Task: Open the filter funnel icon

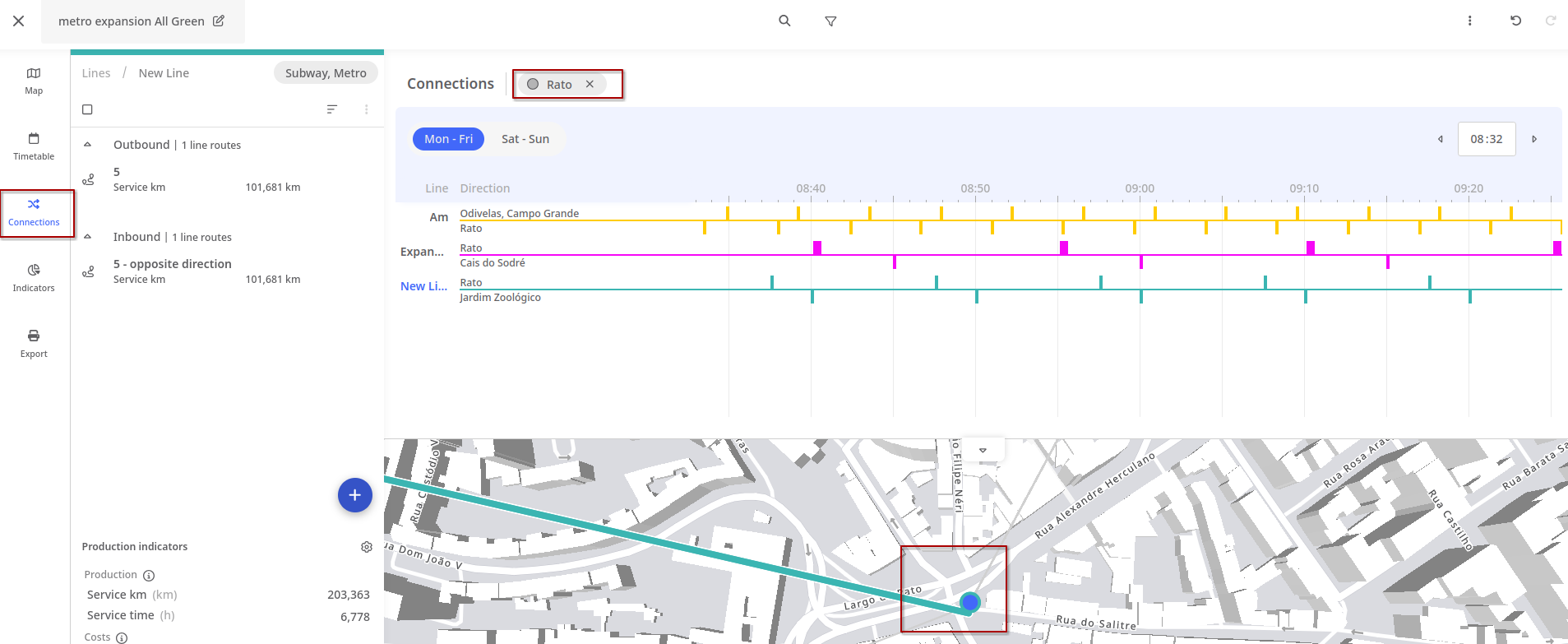Action: [x=830, y=21]
